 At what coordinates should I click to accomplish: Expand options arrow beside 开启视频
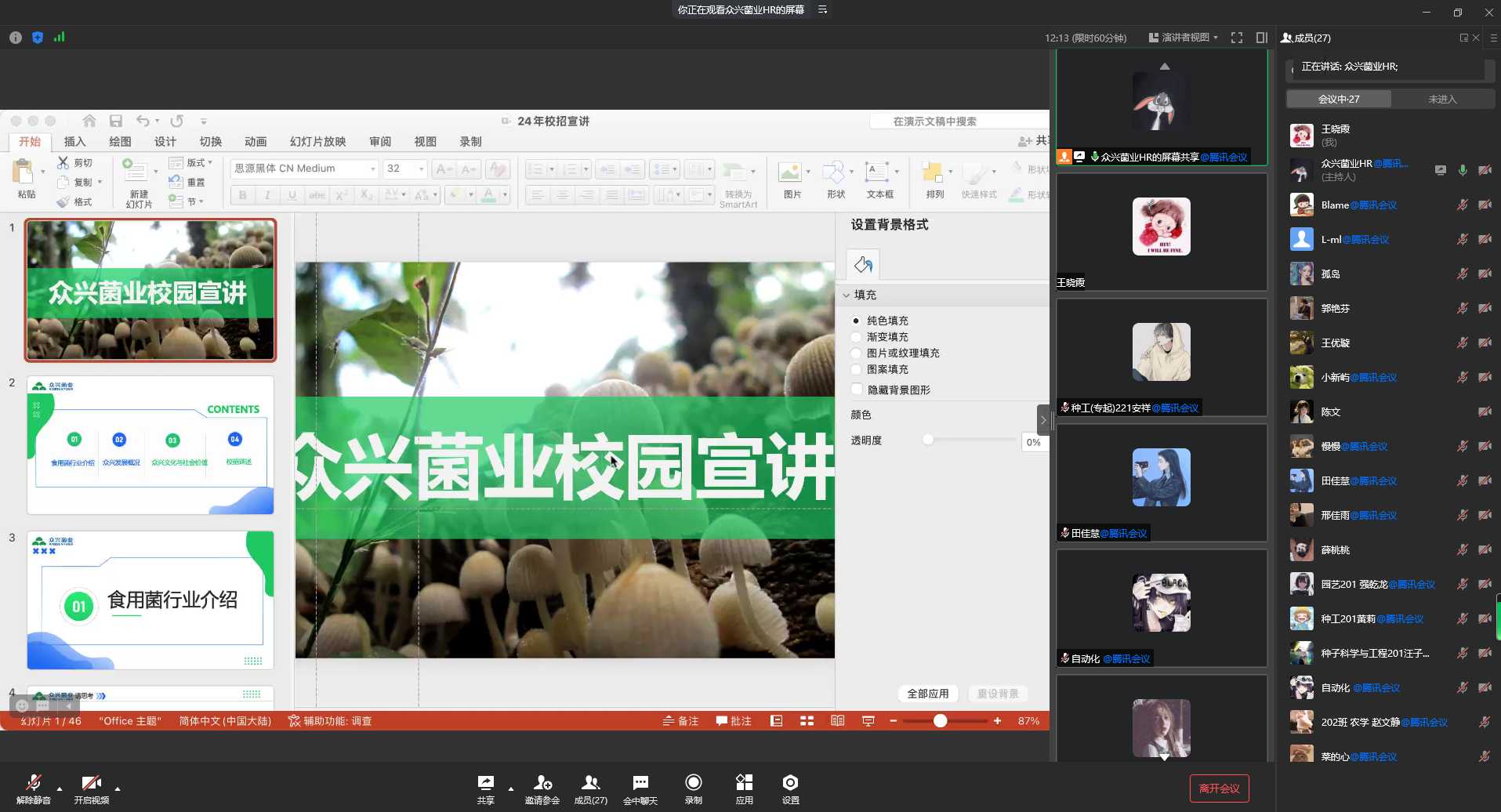[x=118, y=789]
